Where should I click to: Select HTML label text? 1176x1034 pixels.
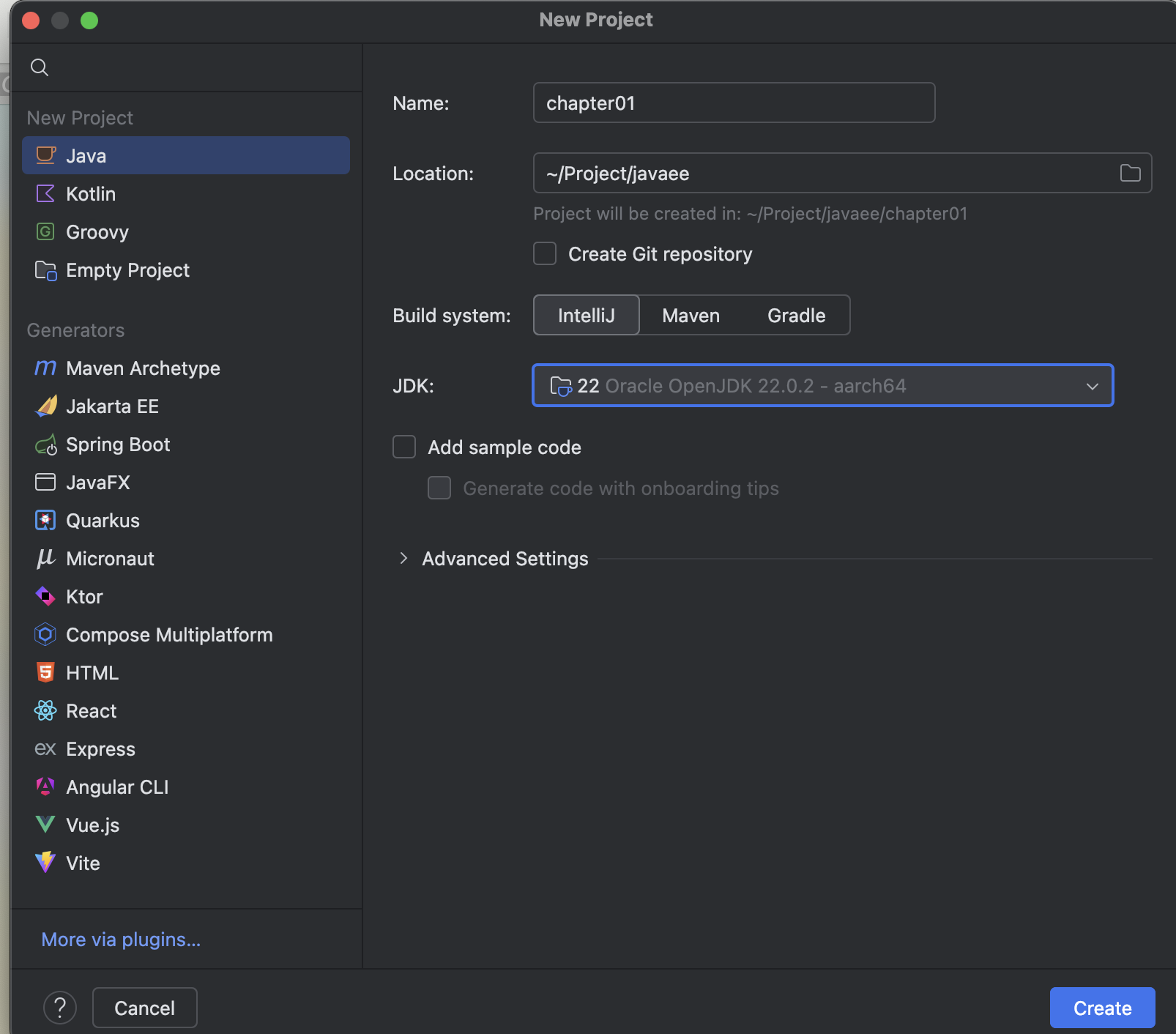pos(92,672)
